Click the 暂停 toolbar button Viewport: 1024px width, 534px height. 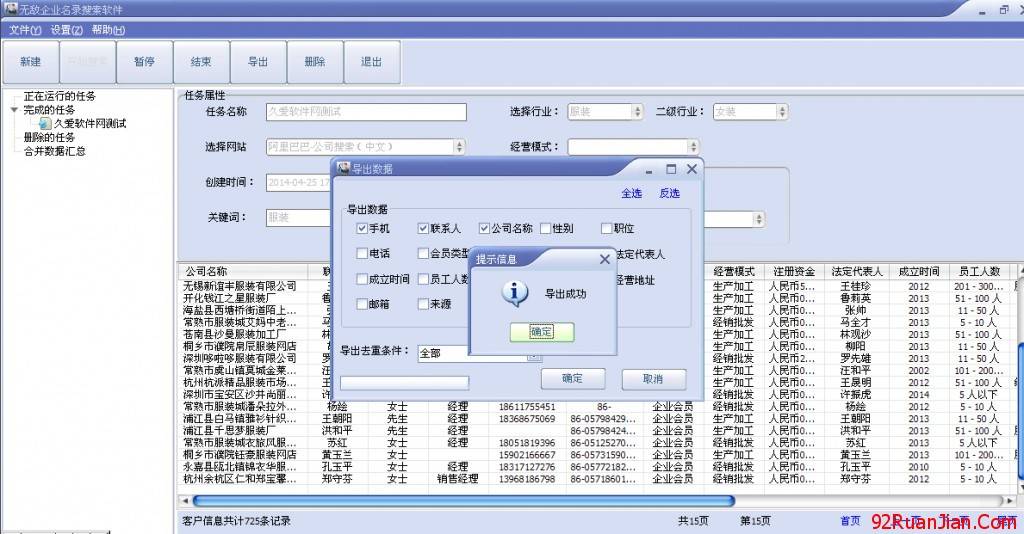click(144, 62)
